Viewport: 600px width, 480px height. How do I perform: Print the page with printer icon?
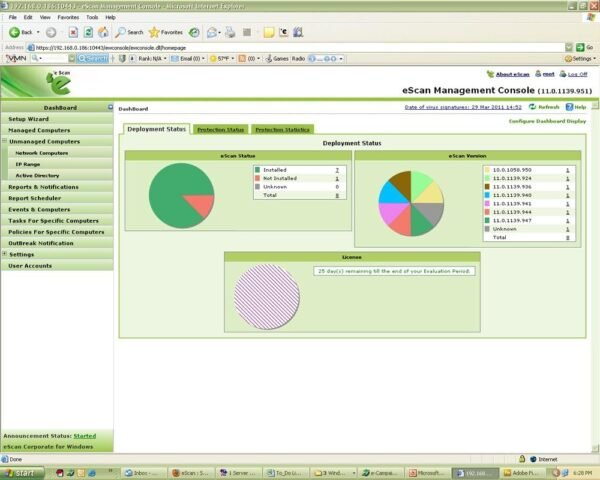pyautogui.click(x=230, y=33)
